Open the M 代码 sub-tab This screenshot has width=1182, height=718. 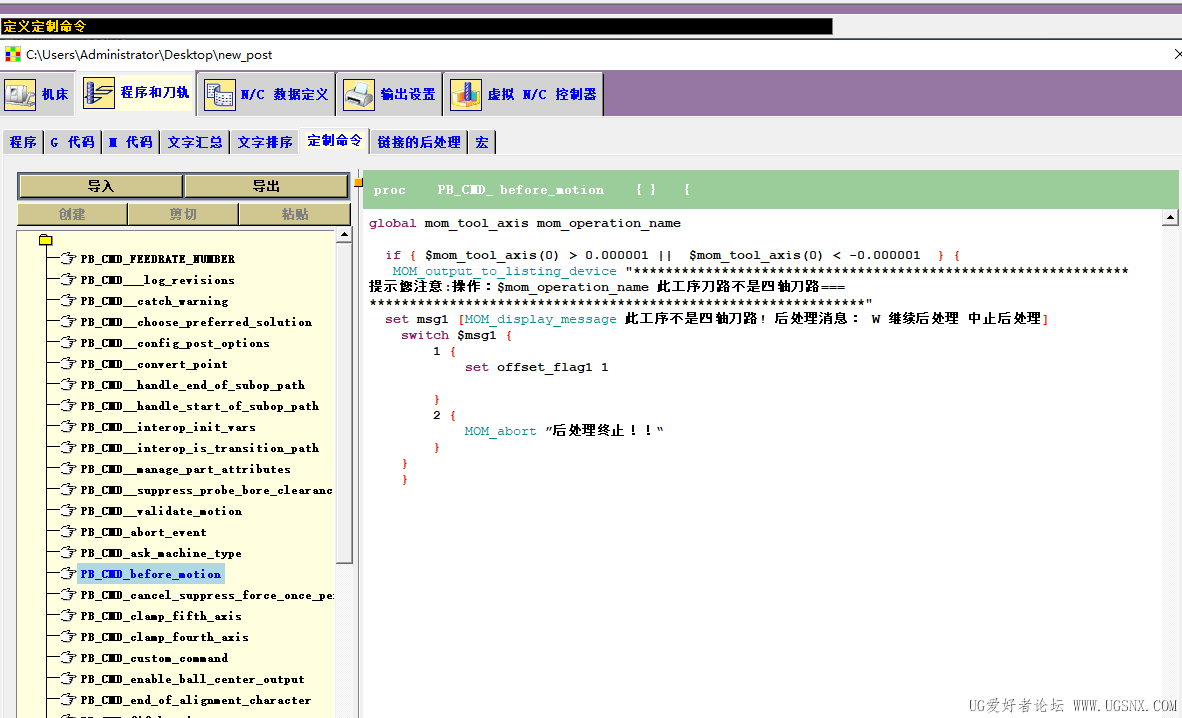[x=130, y=142]
